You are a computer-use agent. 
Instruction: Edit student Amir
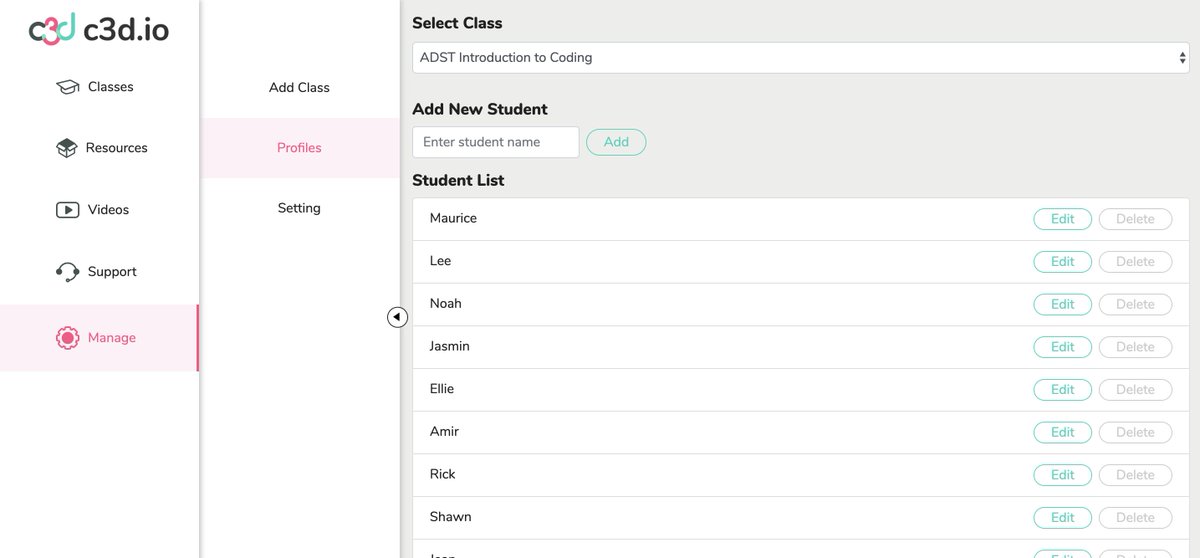click(1062, 432)
